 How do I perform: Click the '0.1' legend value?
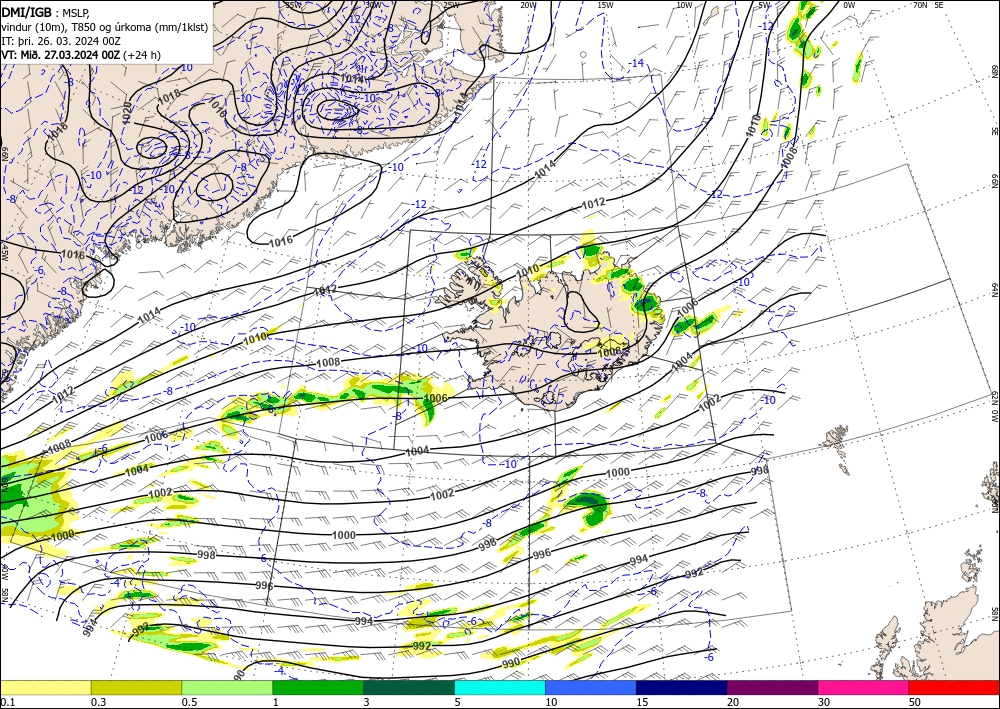point(7,702)
